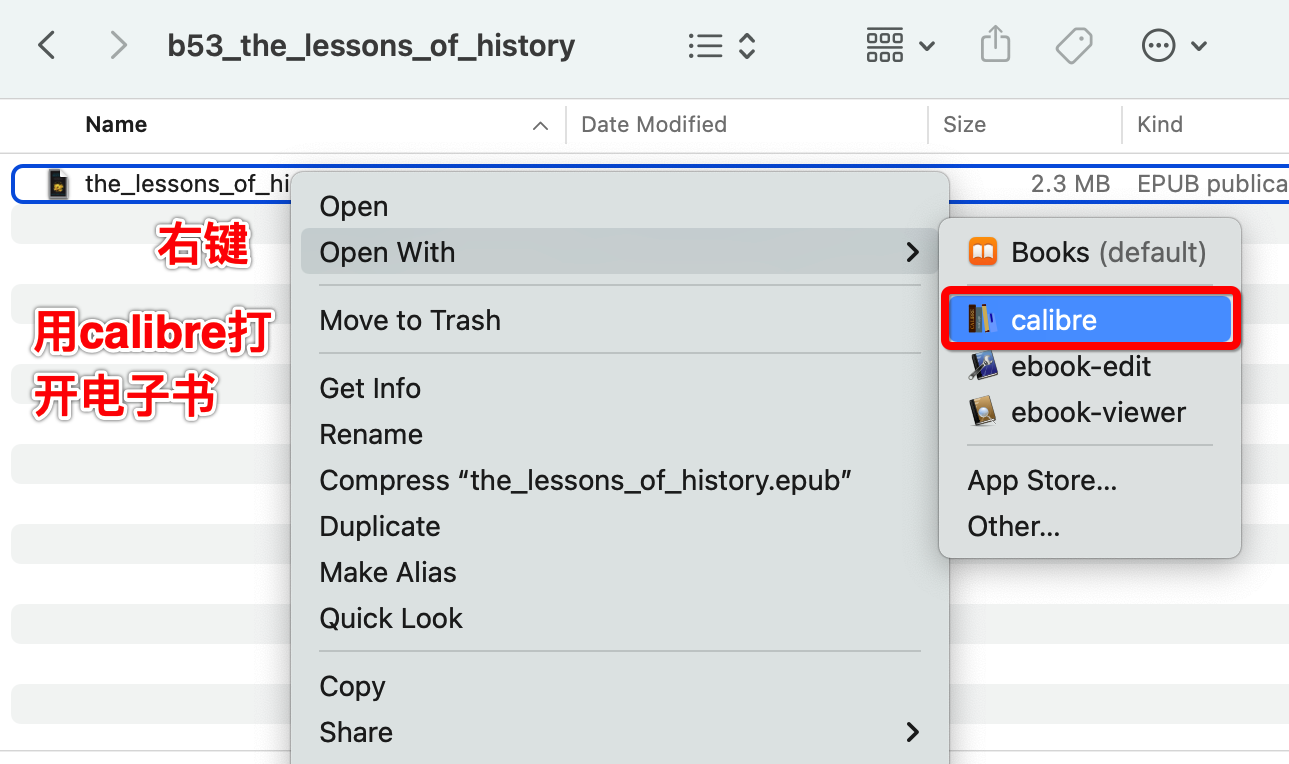Open with Books default app
Screen dimensions: 1289x764
(1089, 252)
